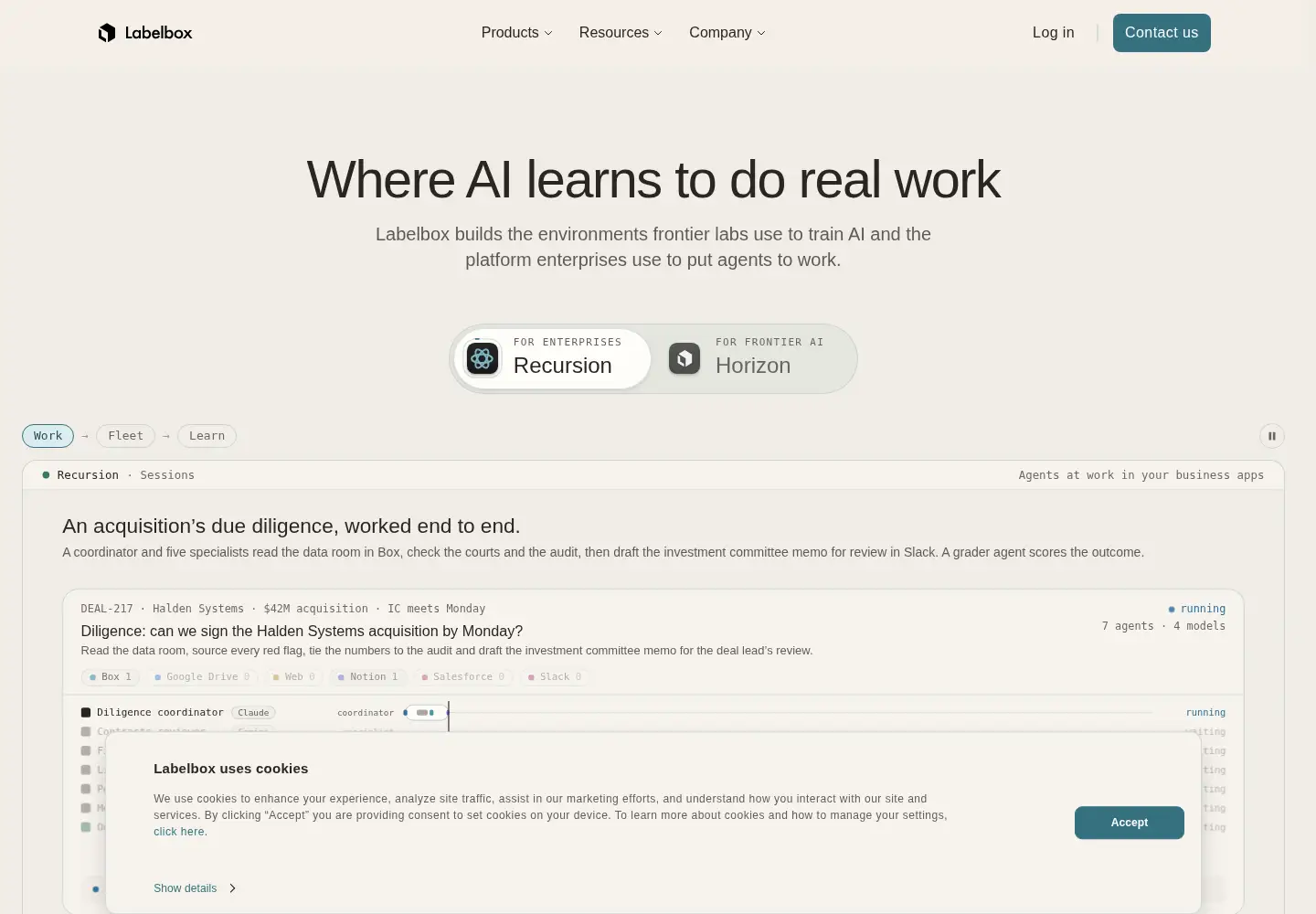Click the '7 agents · 4 models' text
Screen dimensions: 1316x914
tap(1163, 626)
